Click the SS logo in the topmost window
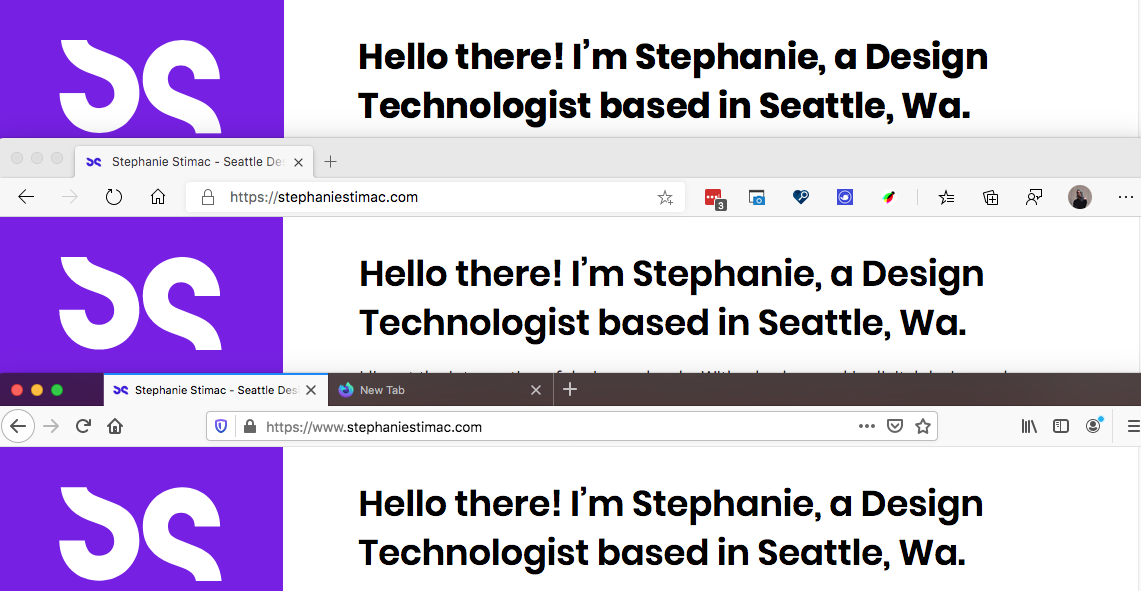The width and height of the screenshot is (1141, 591). tap(140, 87)
